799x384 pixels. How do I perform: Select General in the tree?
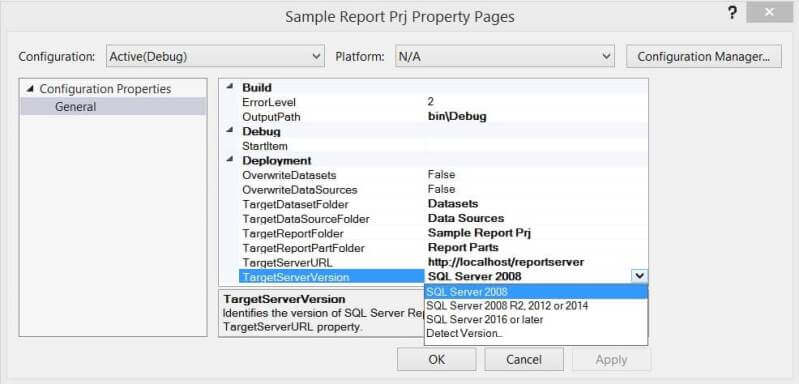point(75,107)
